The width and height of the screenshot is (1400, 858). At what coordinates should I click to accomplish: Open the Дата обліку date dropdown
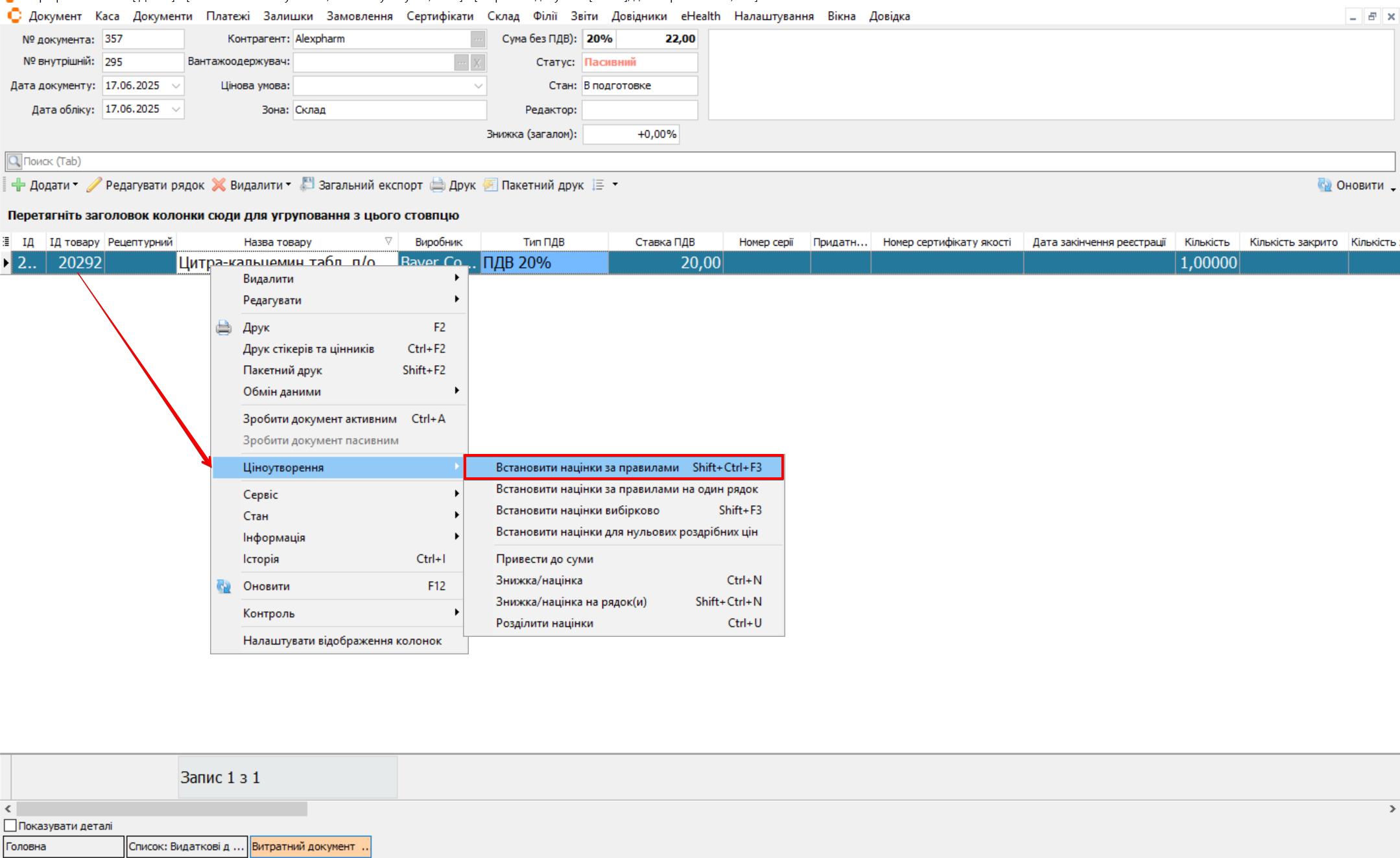(x=176, y=109)
